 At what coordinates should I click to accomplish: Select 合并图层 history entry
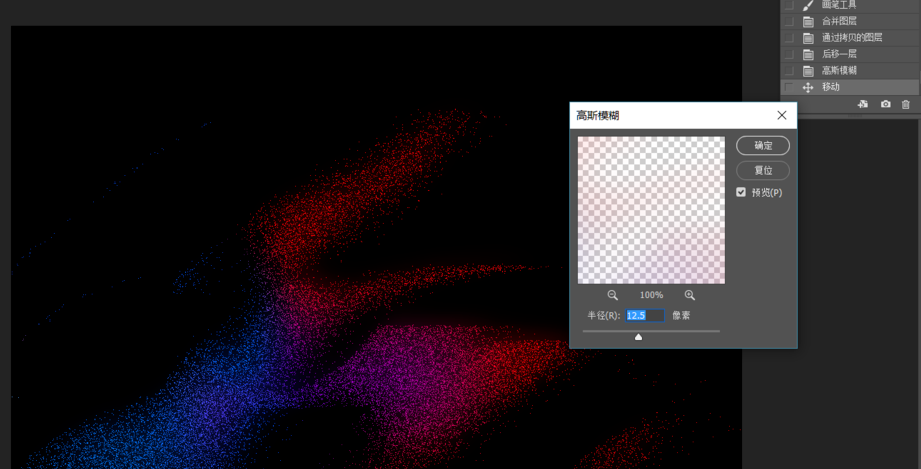(839, 21)
